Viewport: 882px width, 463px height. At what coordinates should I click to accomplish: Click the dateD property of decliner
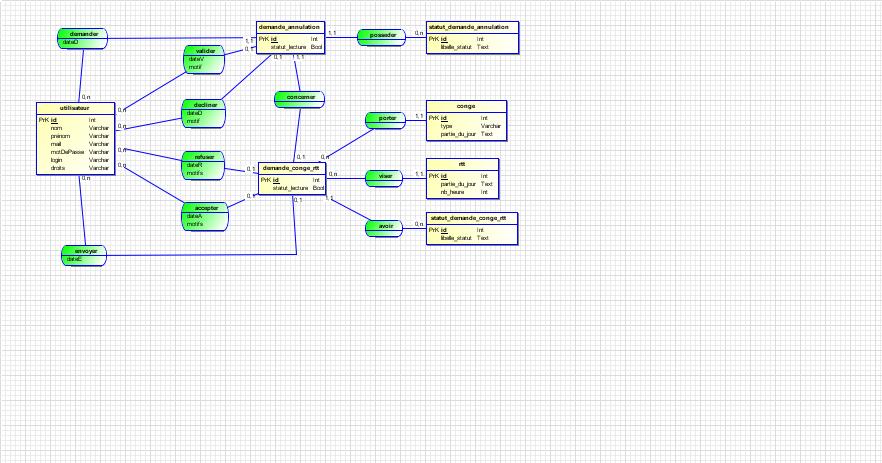194,113
